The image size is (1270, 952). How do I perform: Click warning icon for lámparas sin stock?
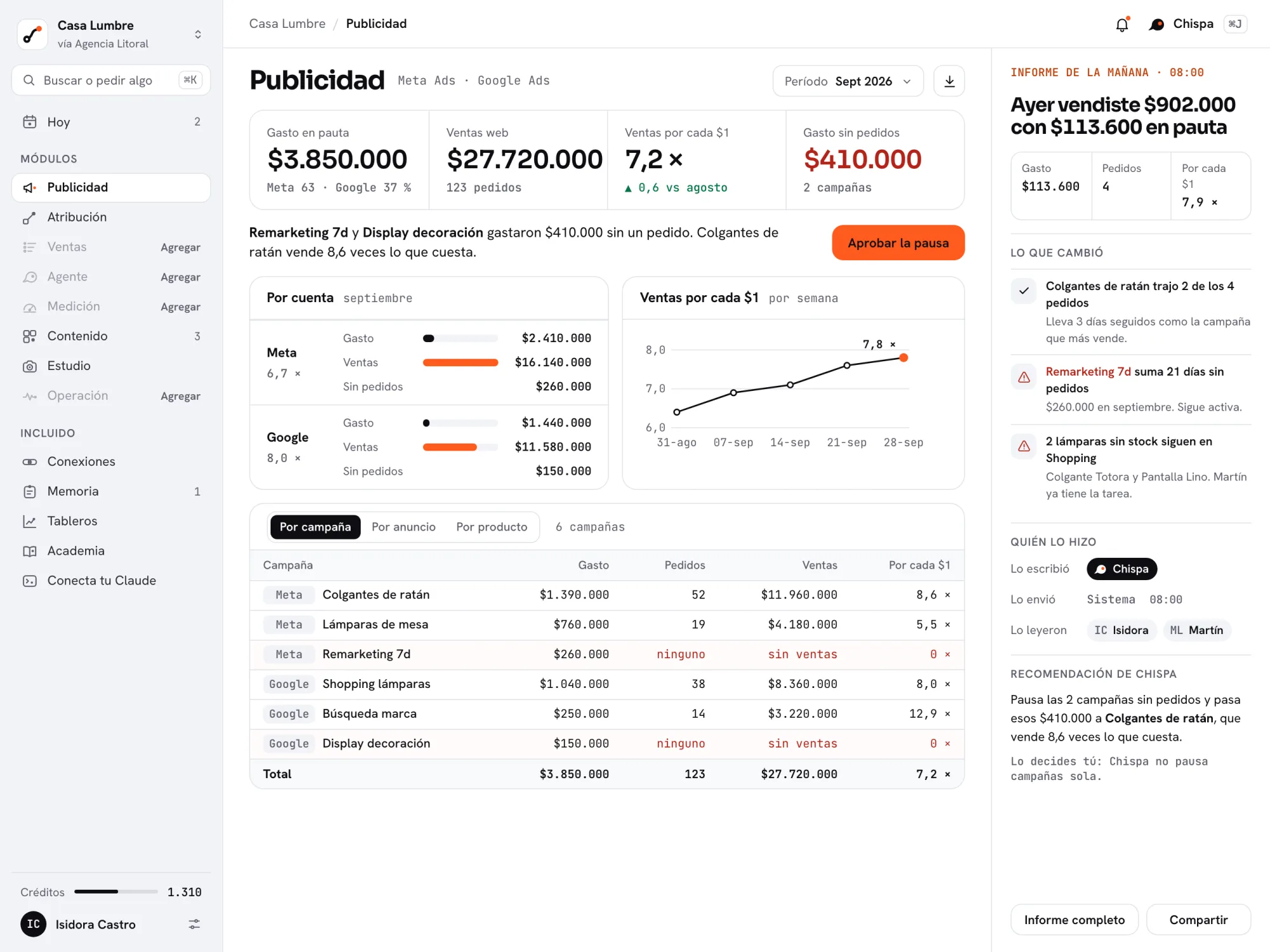[1024, 447]
